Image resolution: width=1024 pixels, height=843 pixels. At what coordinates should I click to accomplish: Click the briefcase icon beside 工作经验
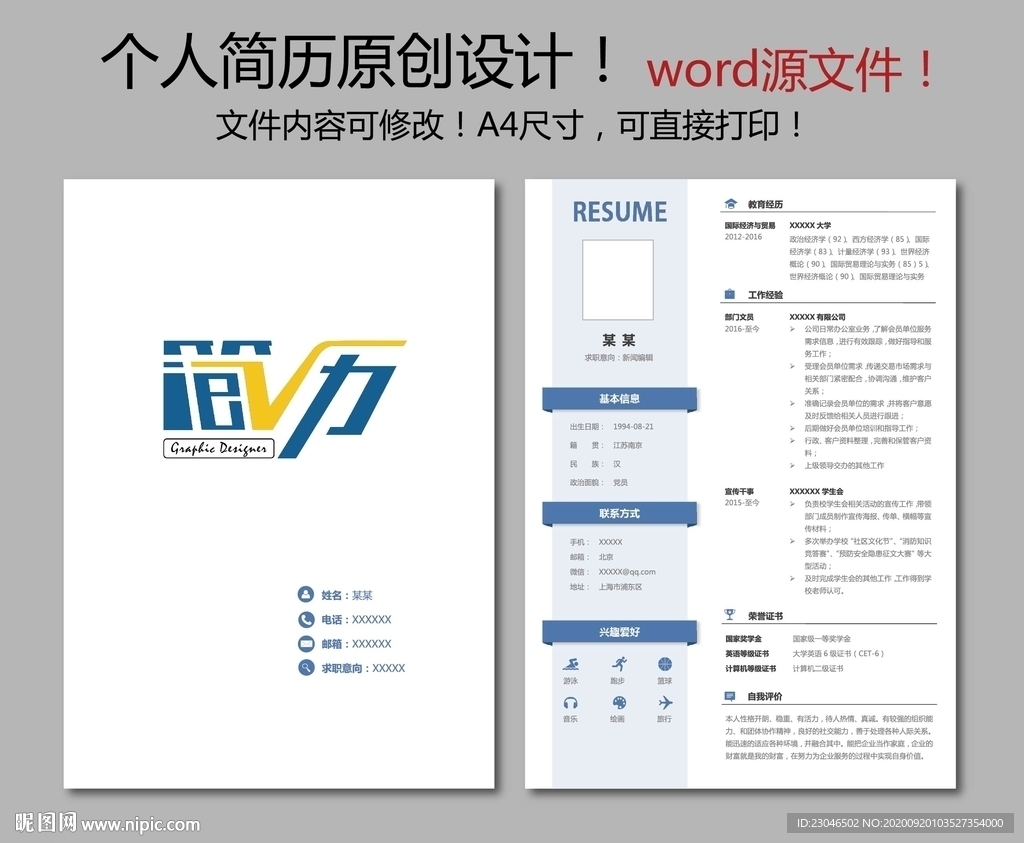click(x=730, y=294)
